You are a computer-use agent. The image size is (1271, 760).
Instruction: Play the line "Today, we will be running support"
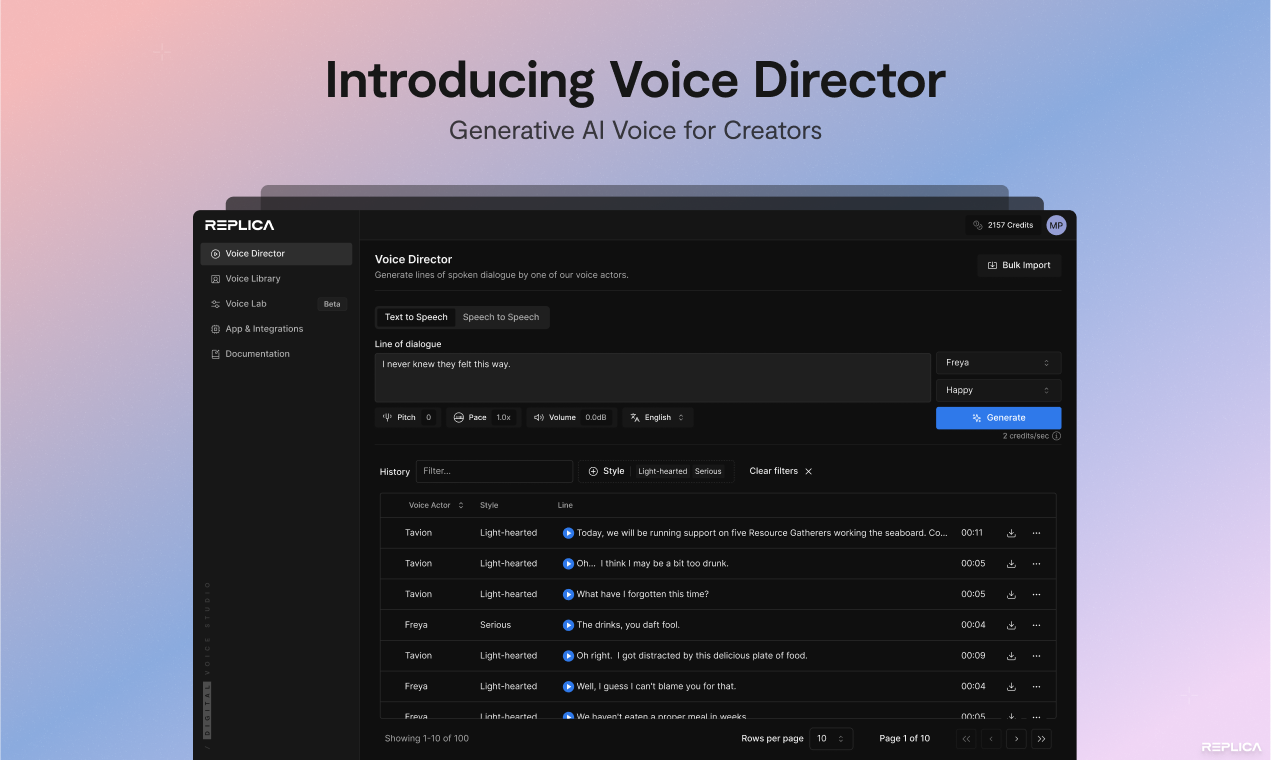(x=568, y=533)
